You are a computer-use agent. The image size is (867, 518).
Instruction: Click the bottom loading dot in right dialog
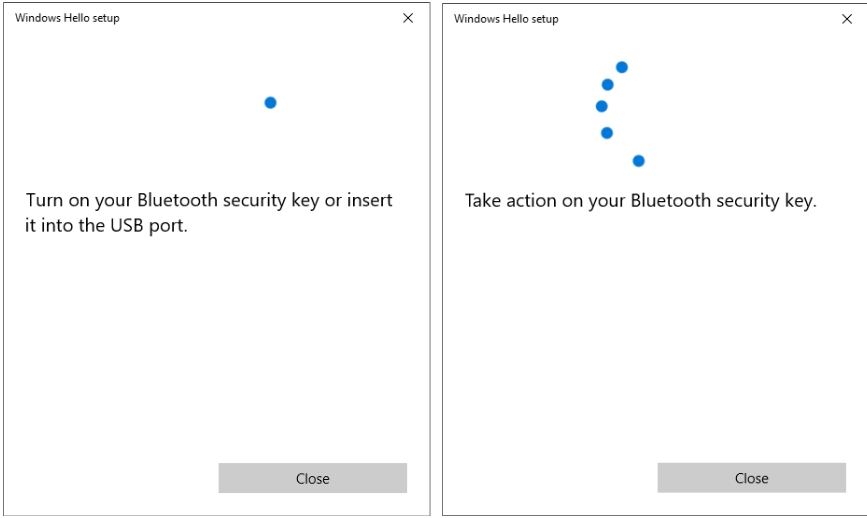click(638, 160)
